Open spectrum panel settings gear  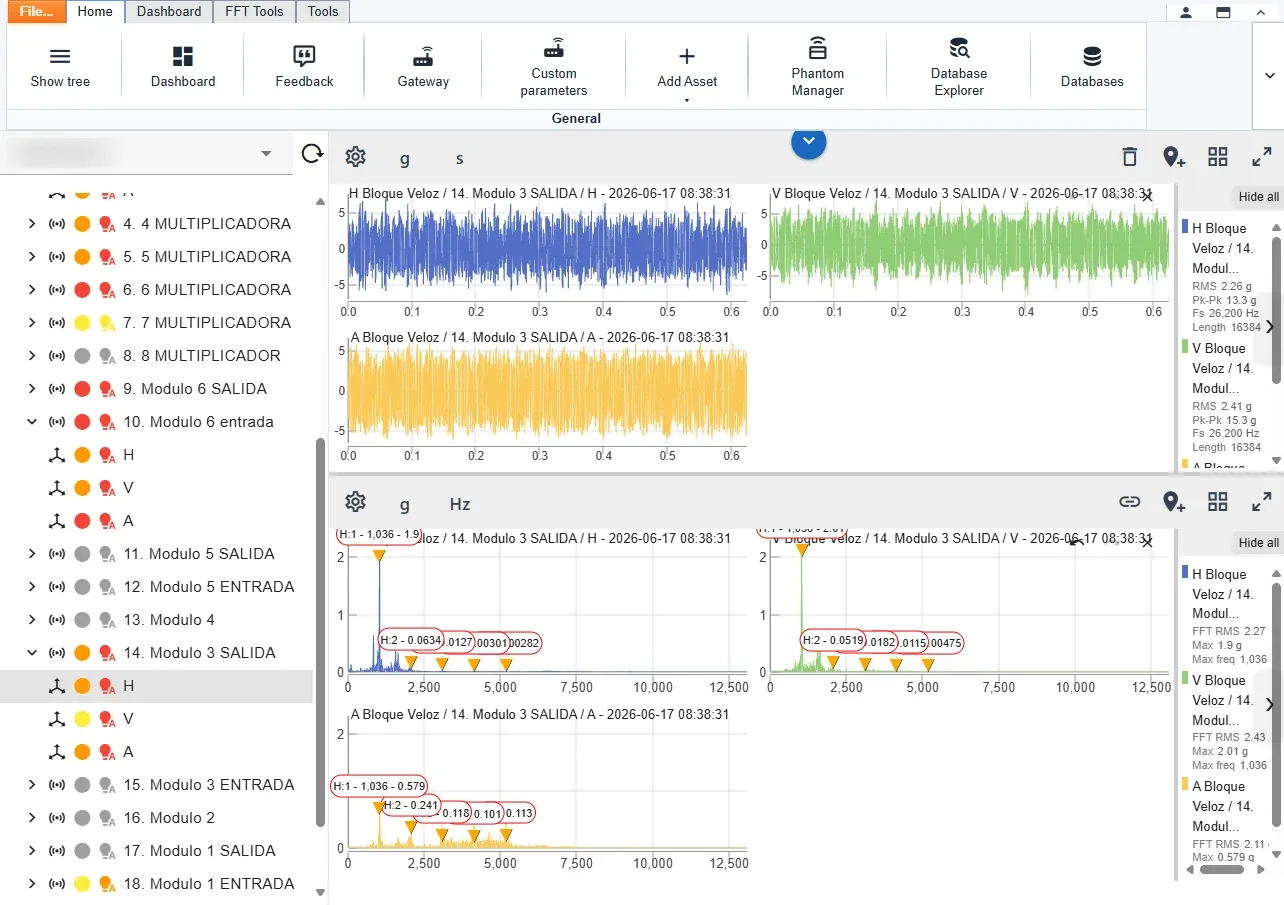coord(355,502)
